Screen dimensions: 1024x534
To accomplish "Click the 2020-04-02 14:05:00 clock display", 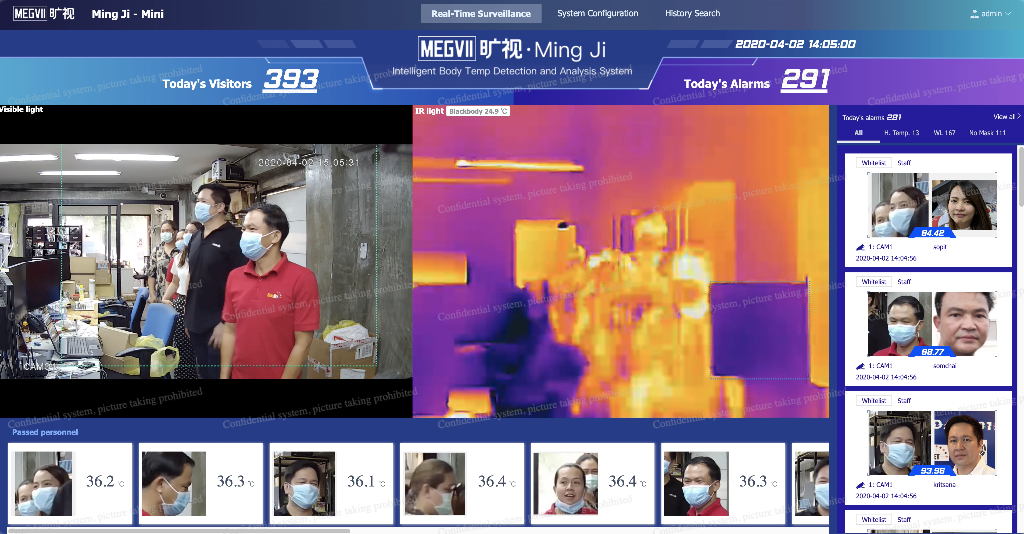I will tap(795, 44).
